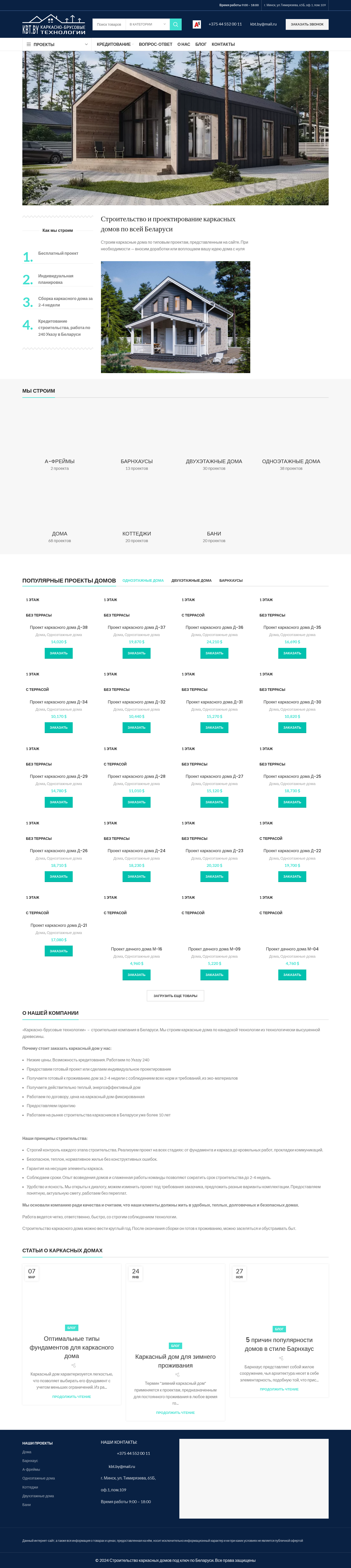Image resolution: width=351 pixels, height=1568 pixels.
Task: Click the teal search magnifier button
Action: [x=175, y=24]
